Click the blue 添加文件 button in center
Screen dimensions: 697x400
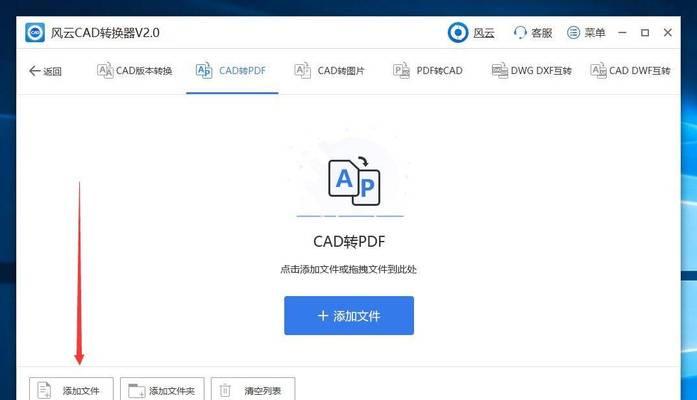point(349,316)
